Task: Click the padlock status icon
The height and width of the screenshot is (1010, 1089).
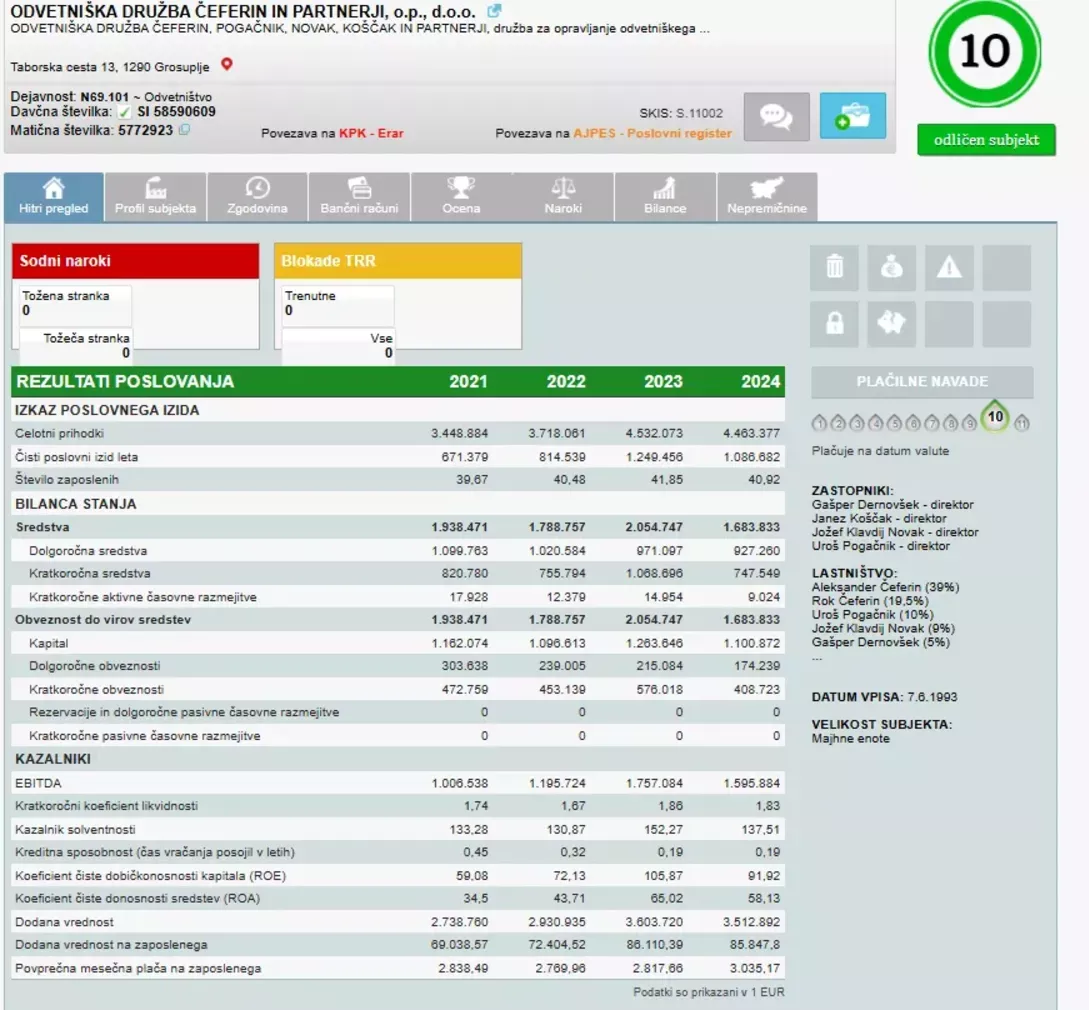Action: click(x=834, y=324)
